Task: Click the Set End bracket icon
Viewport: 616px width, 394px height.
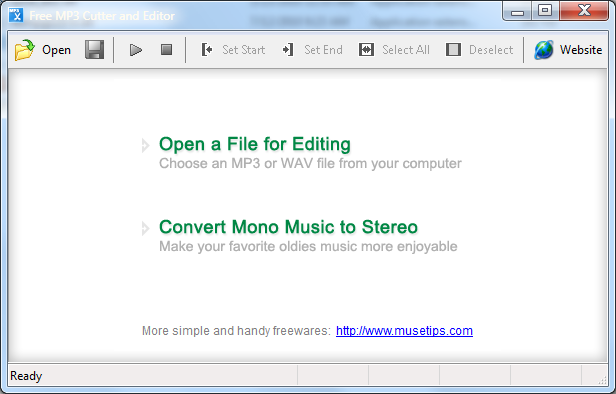Action: pyautogui.click(x=288, y=50)
